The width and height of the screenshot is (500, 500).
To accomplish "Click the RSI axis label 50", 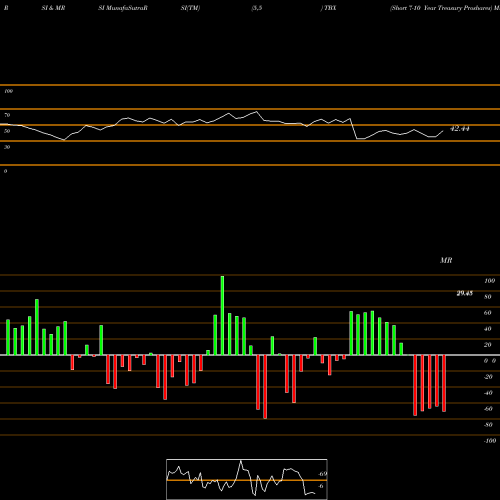I will (x=7, y=131).
